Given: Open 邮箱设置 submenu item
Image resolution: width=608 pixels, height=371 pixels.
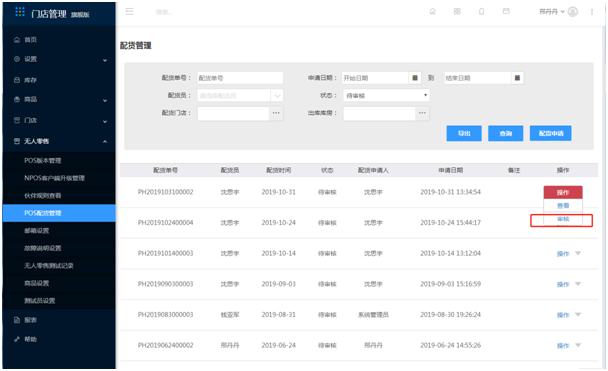Looking at the screenshot, I should point(59,231).
